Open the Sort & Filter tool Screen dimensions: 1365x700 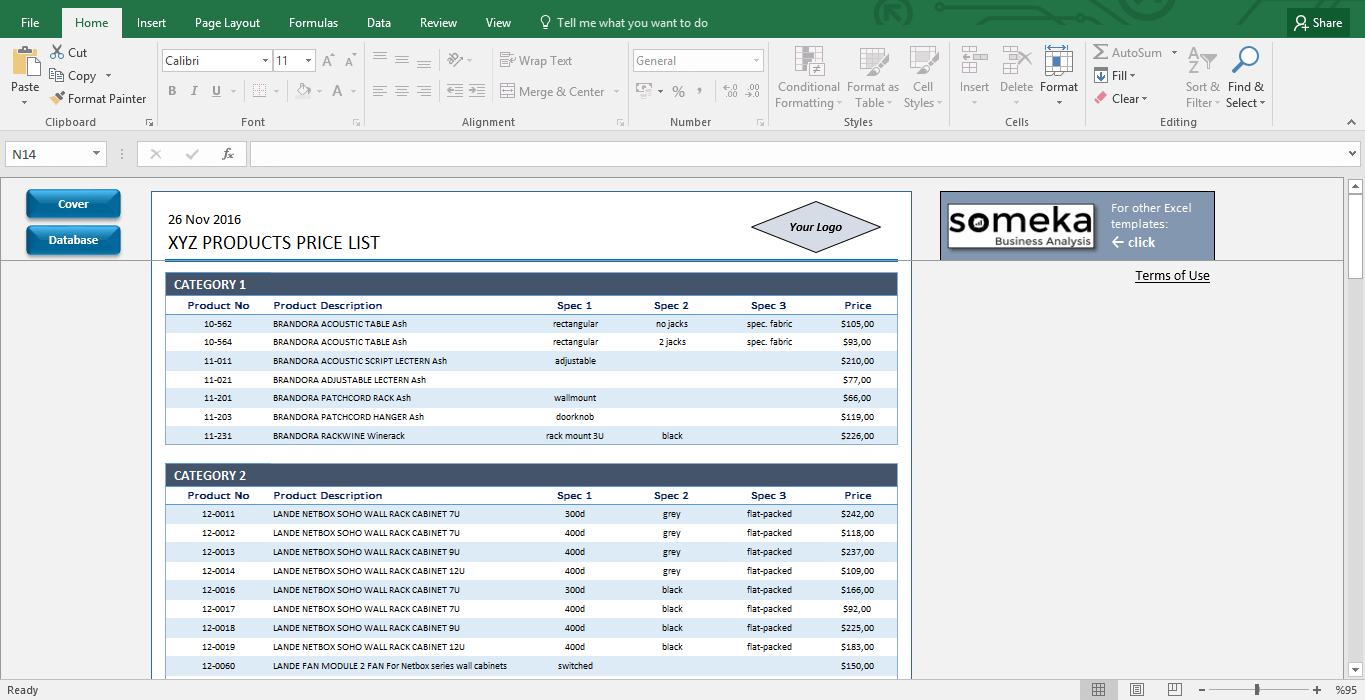pyautogui.click(x=1202, y=77)
